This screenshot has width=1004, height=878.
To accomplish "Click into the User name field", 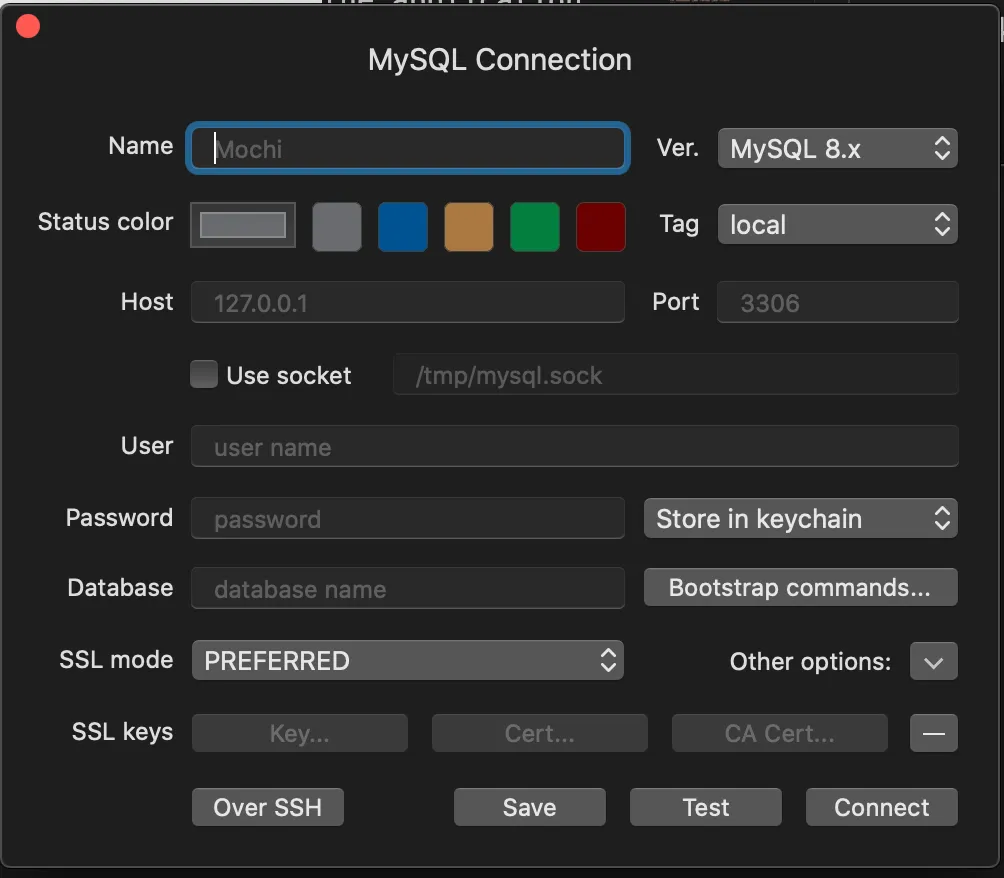I will pyautogui.click(x=574, y=447).
